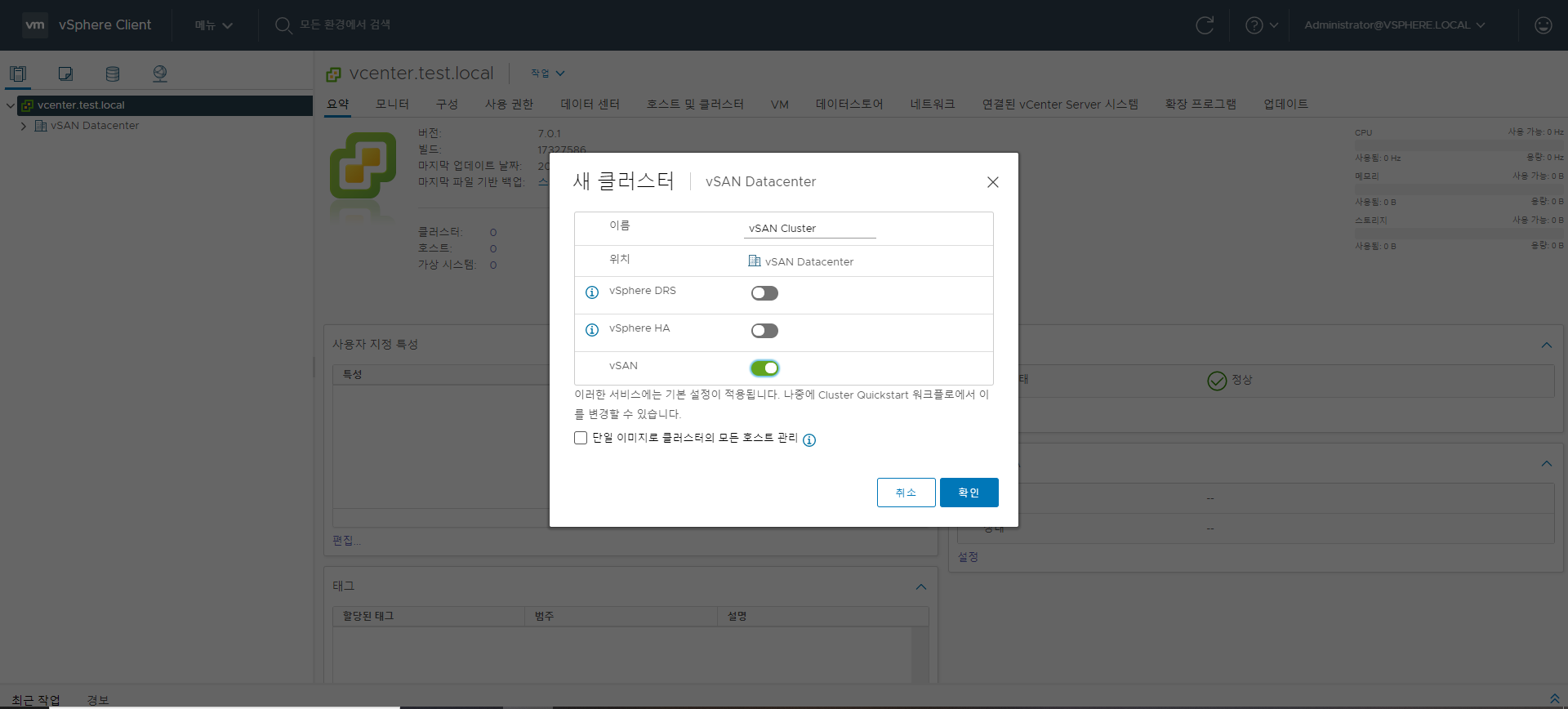The image size is (1568, 709).
Task: Click the 설정 link
Action: (x=968, y=557)
